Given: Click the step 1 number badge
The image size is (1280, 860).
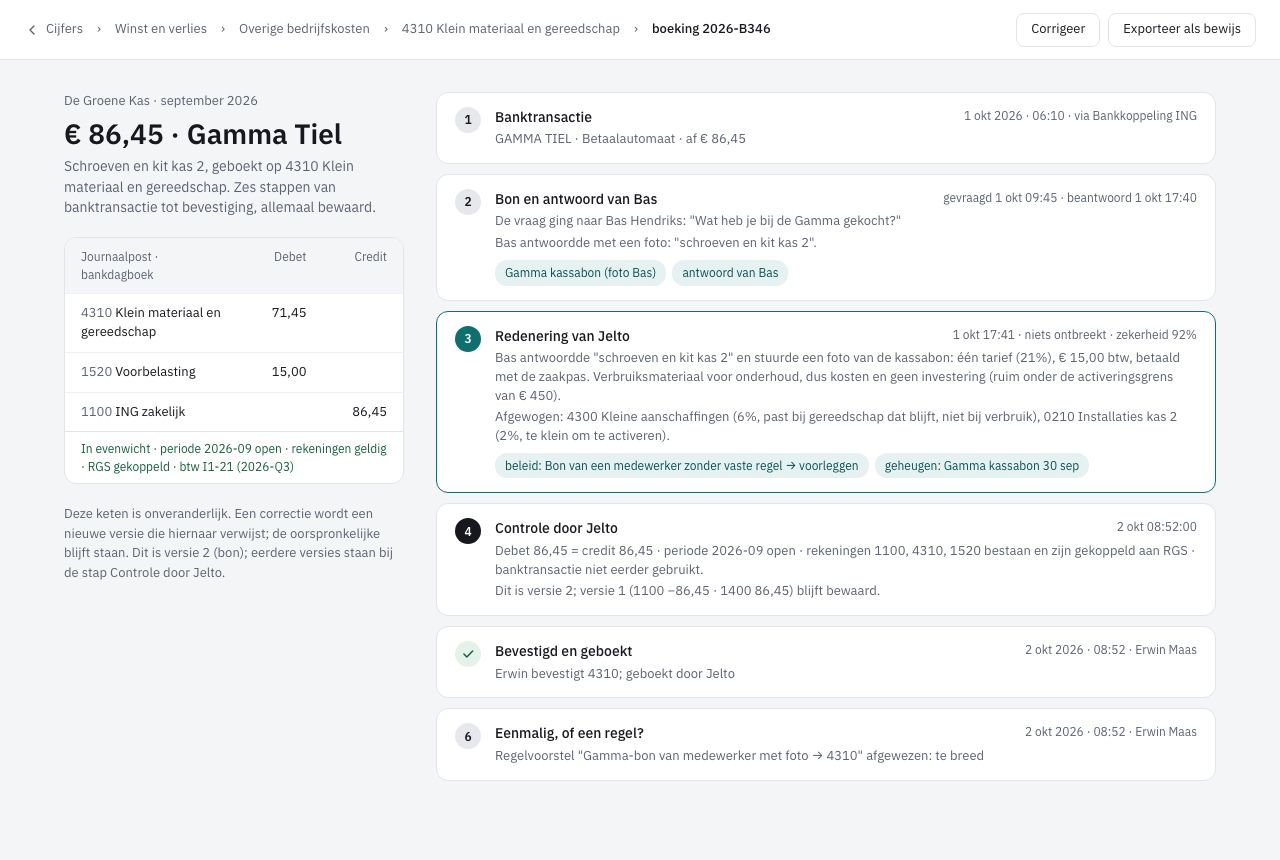Looking at the screenshot, I should 468,120.
